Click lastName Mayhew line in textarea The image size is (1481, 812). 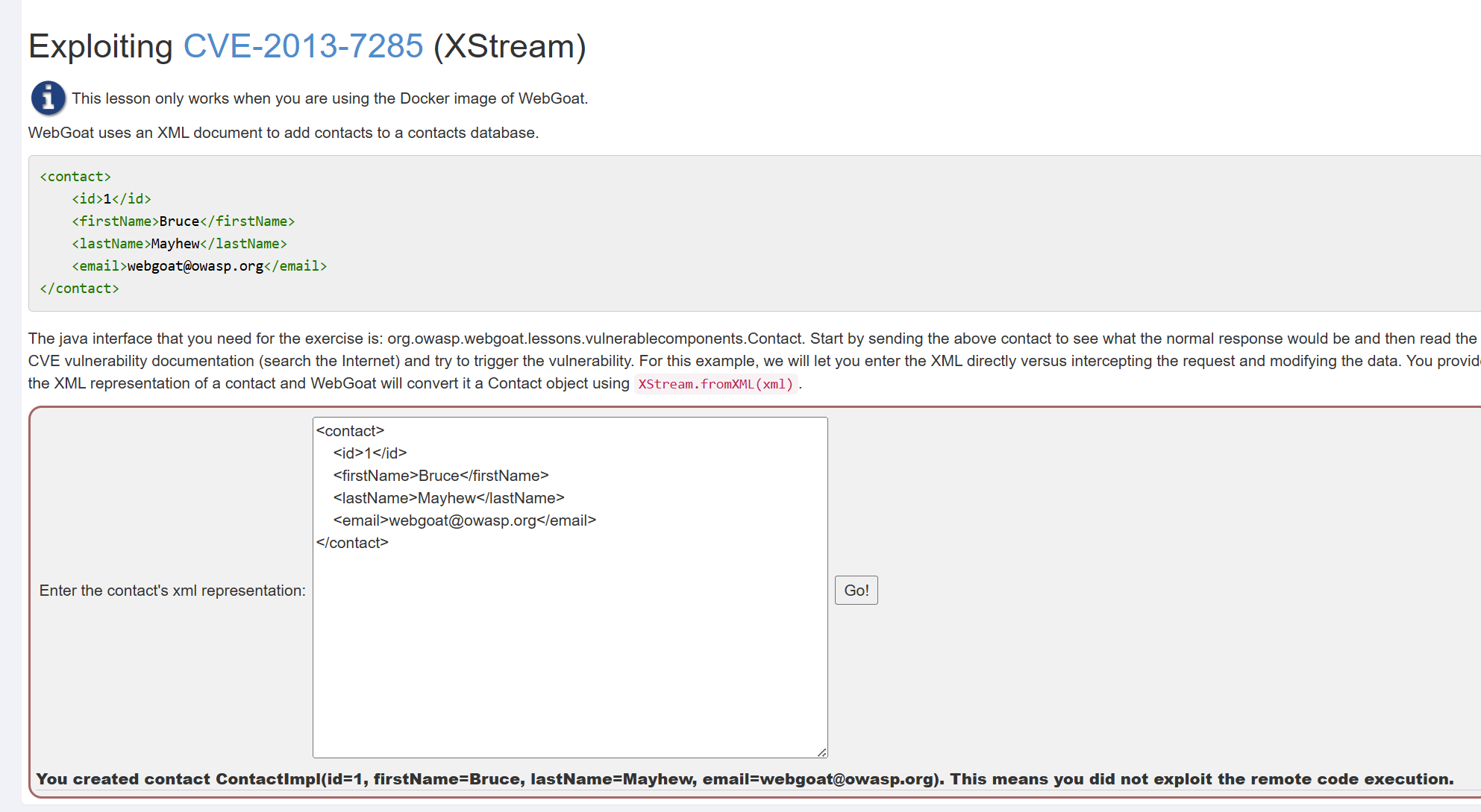(448, 498)
